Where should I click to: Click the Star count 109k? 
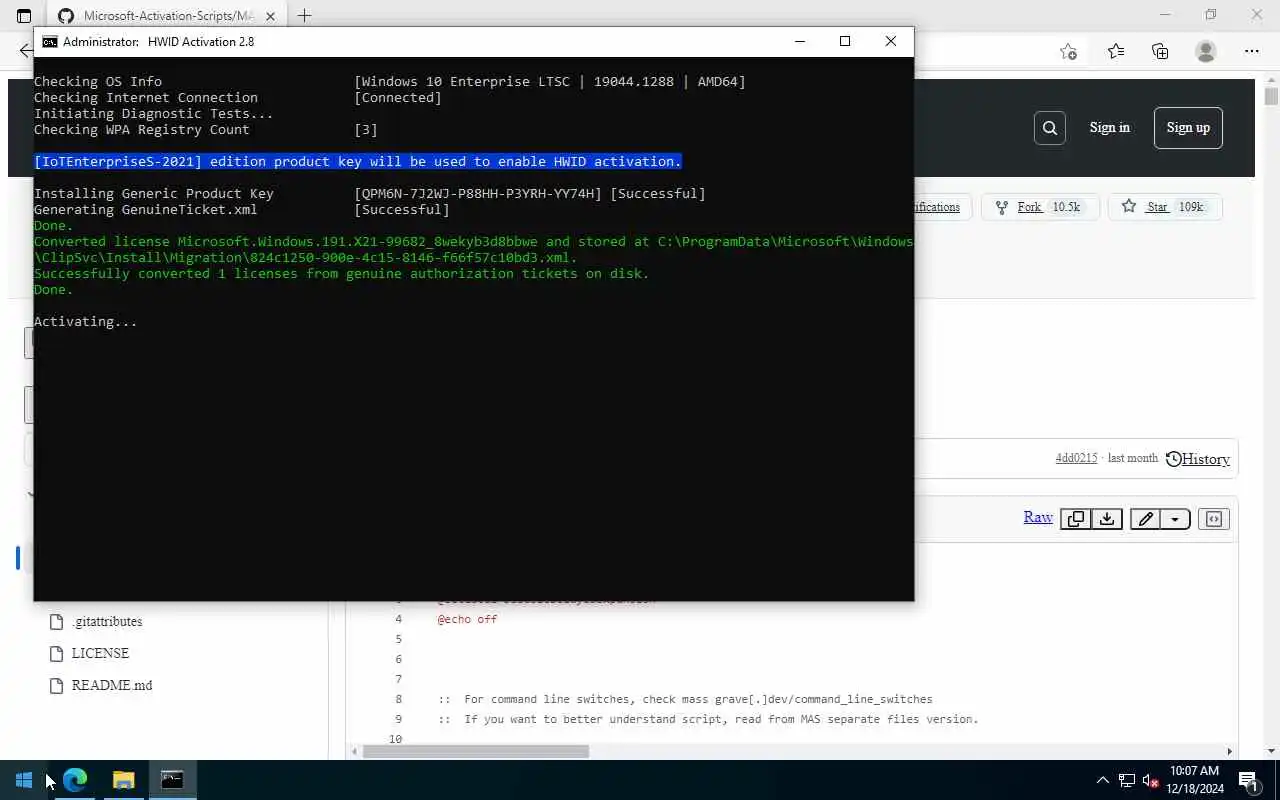pyautogui.click(x=1191, y=207)
